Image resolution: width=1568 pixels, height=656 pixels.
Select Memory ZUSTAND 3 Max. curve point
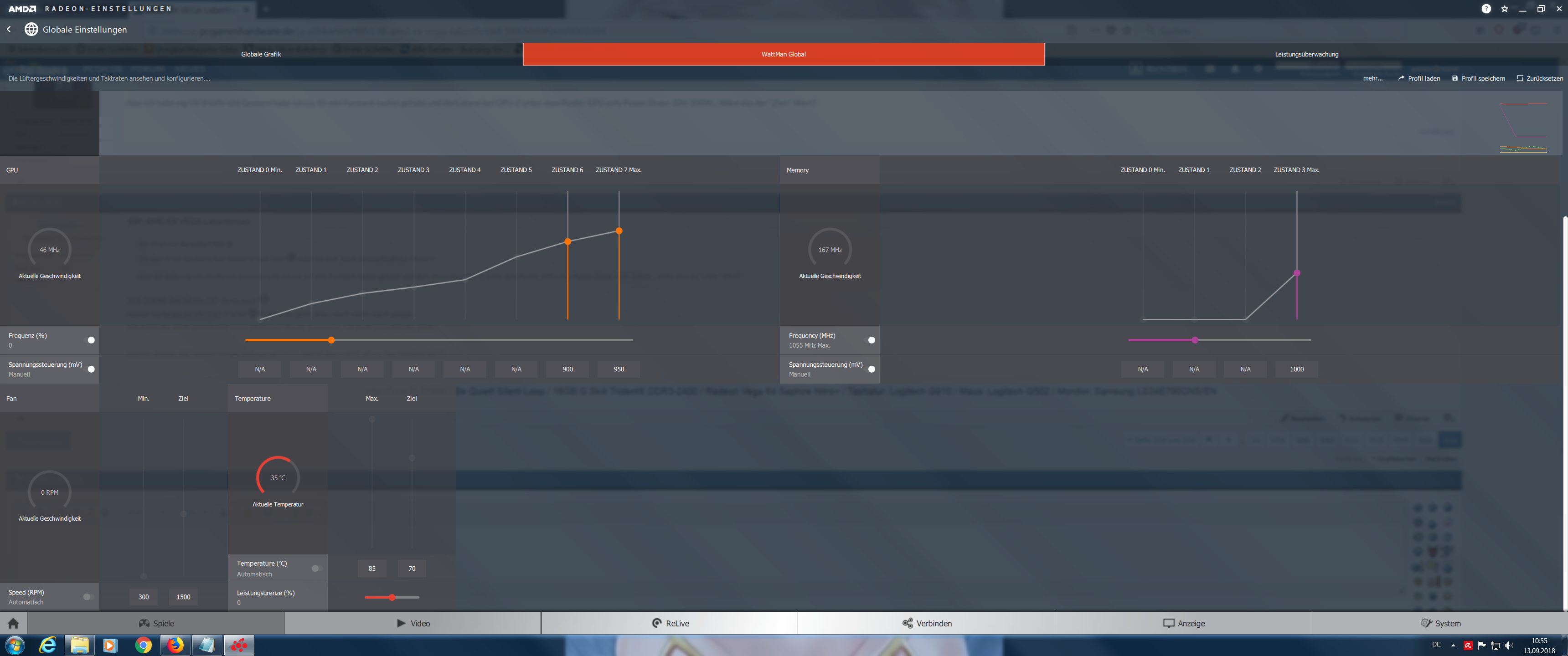pyautogui.click(x=1297, y=272)
